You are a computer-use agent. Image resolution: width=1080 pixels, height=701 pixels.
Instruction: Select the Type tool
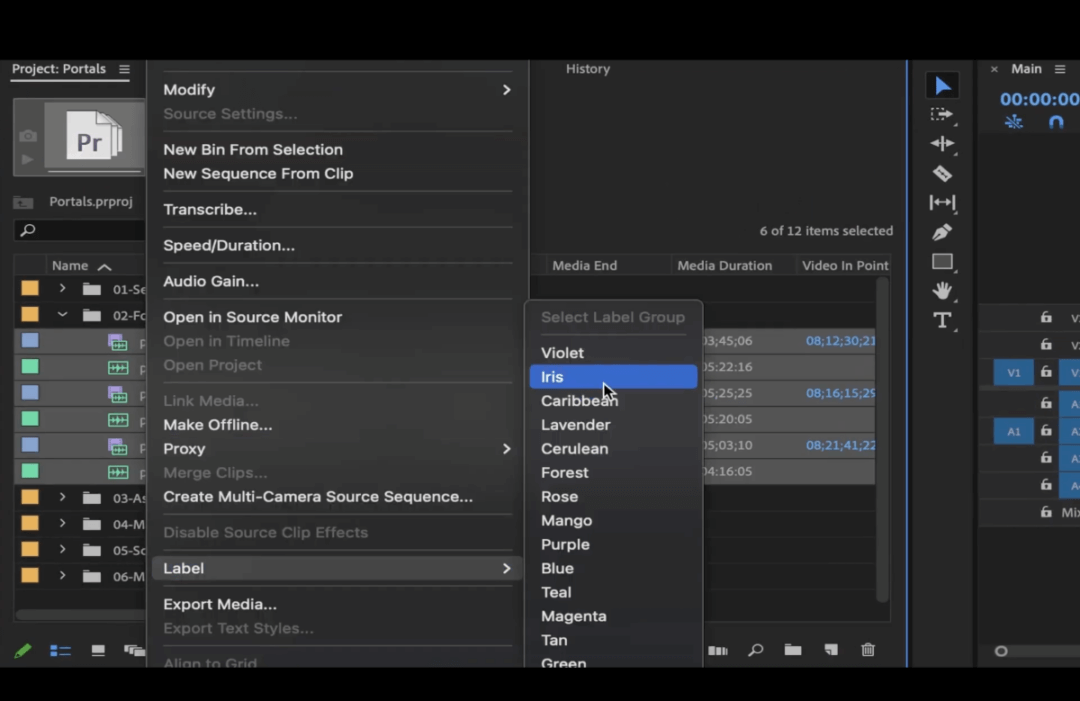942,320
